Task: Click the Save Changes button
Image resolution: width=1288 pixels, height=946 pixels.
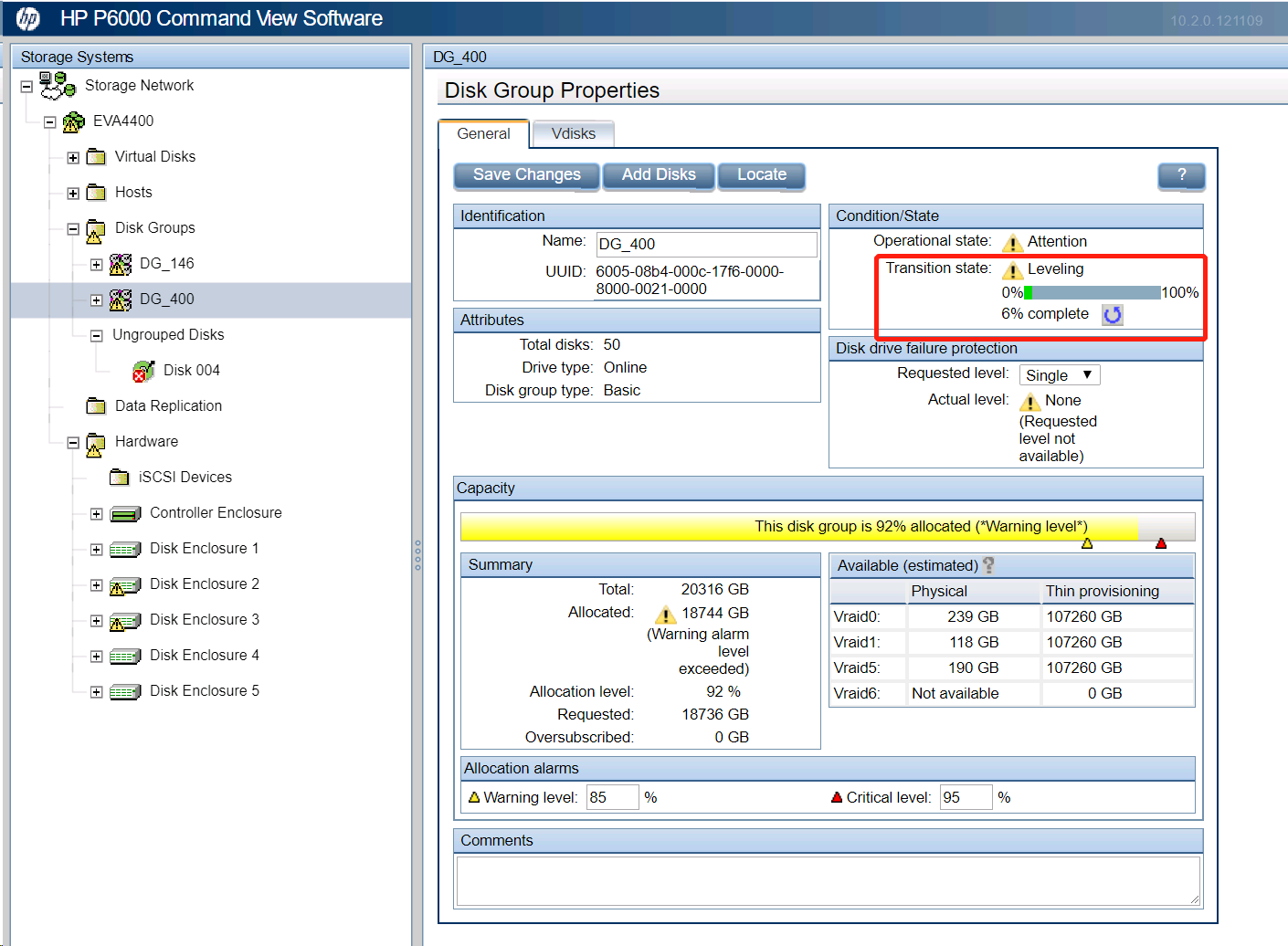Action: [526, 175]
